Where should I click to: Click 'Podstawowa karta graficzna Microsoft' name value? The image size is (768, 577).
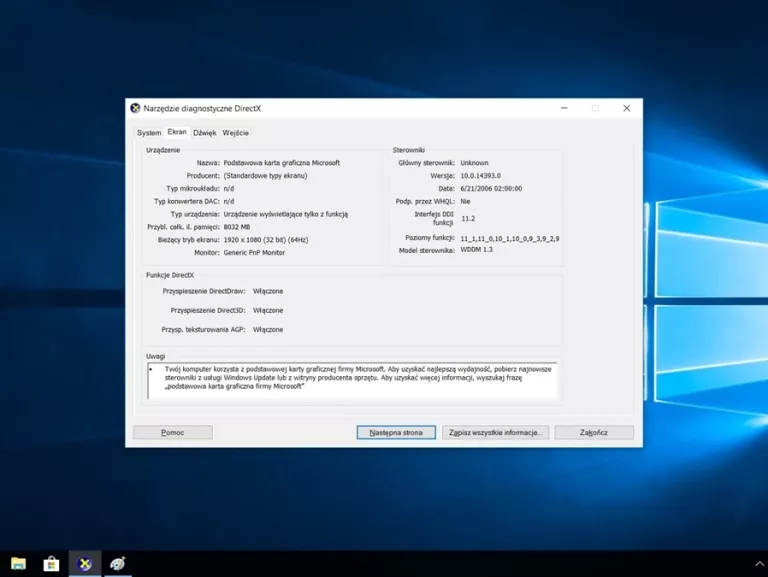click(x=282, y=163)
